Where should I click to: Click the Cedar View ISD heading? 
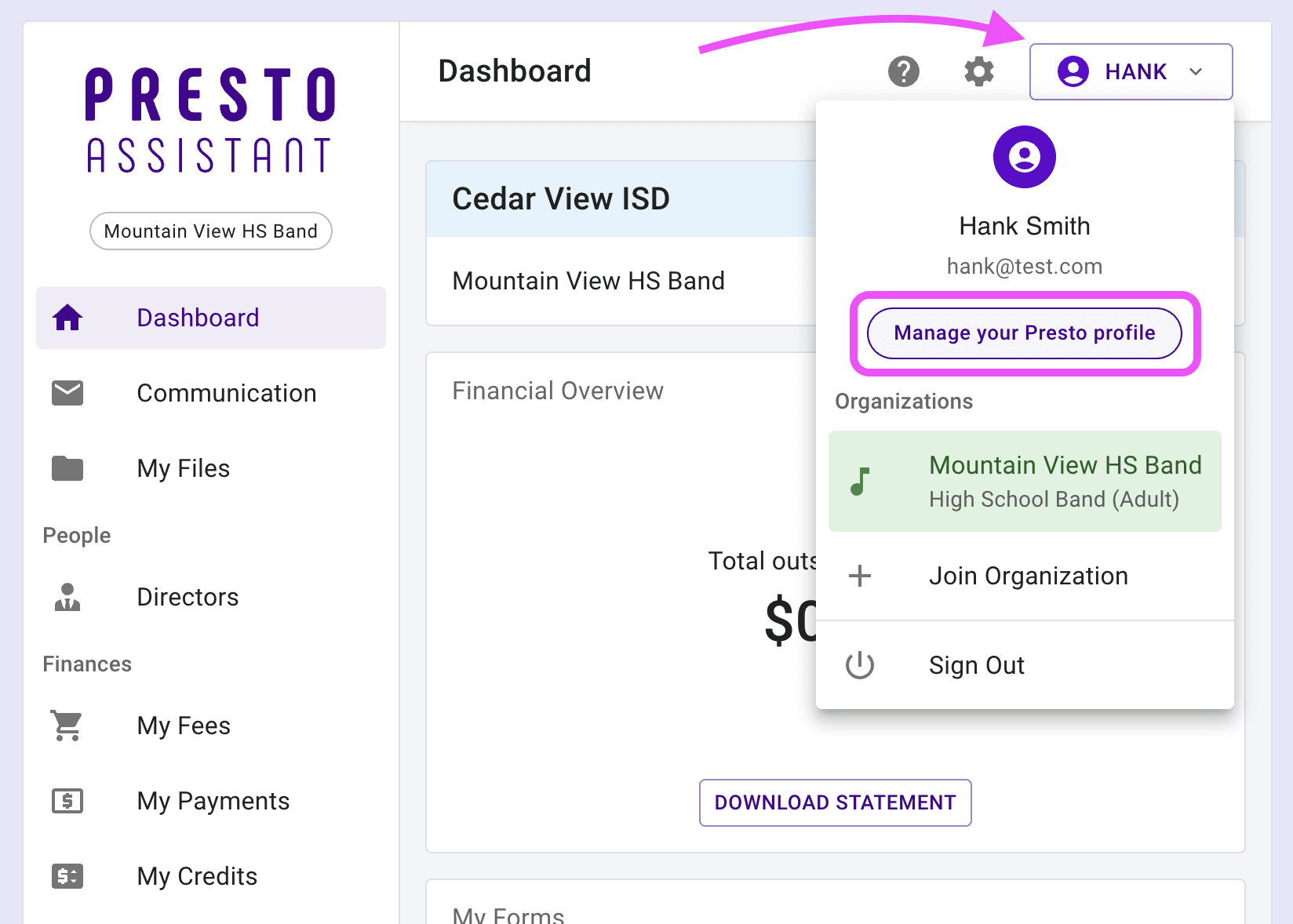(x=561, y=198)
